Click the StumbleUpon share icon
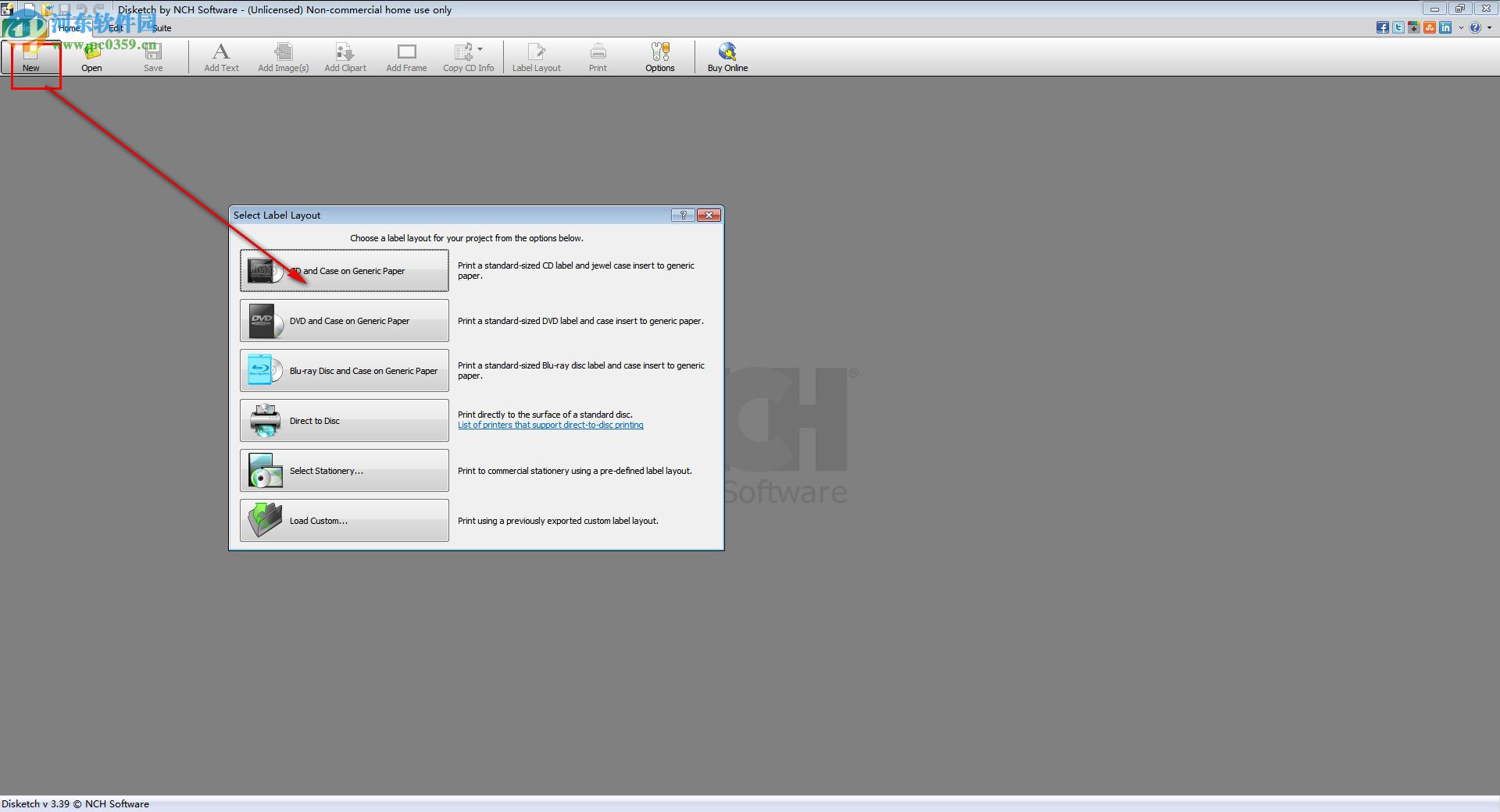Viewport: 1500px width, 812px height. pos(1430,28)
